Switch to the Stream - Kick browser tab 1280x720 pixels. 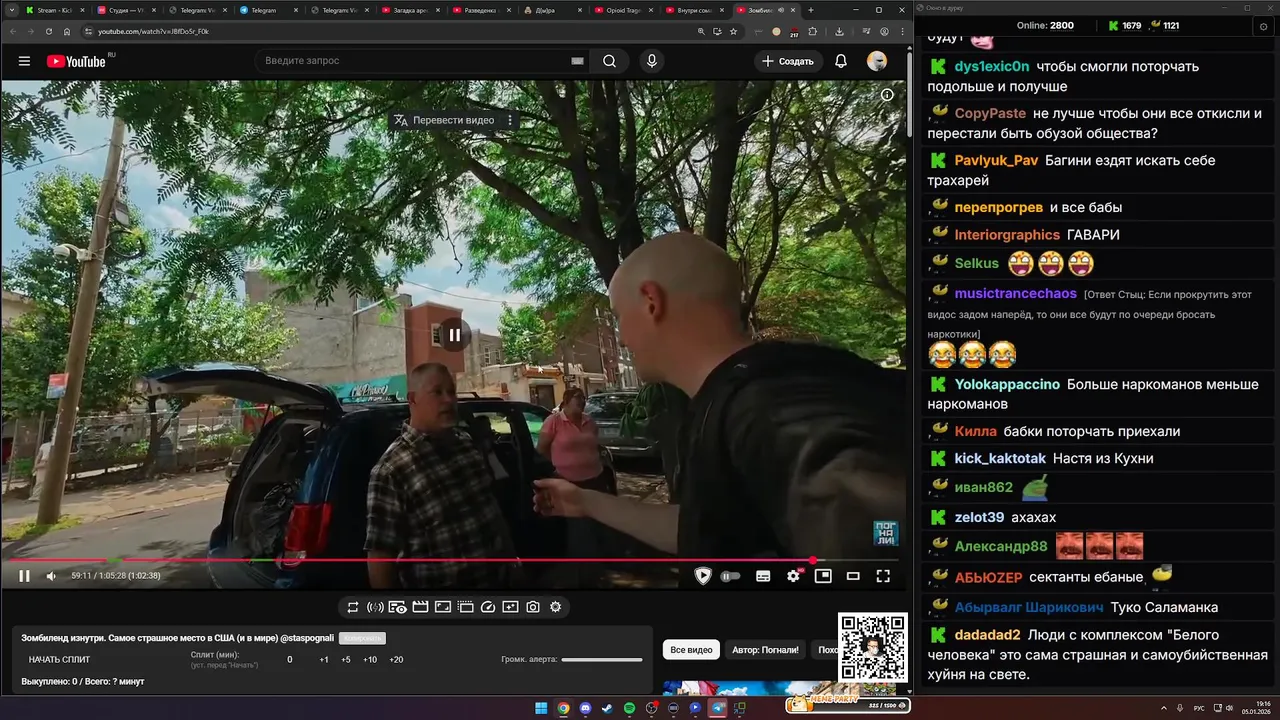tap(52, 10)
